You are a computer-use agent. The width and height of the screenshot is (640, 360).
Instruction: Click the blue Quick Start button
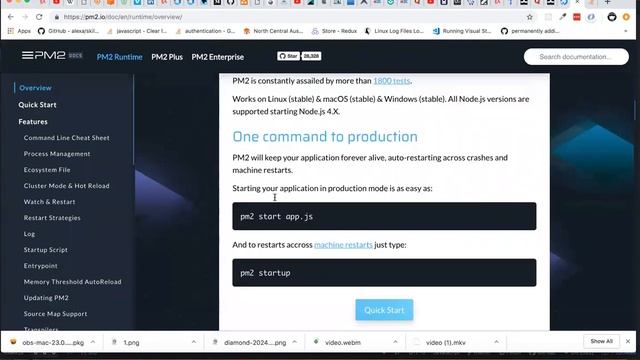coord(384,310)
